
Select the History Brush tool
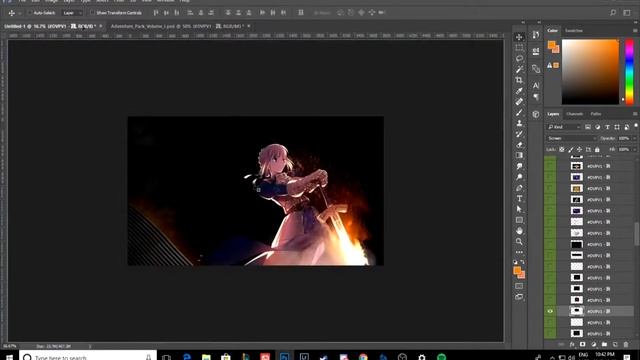[519, 134]
